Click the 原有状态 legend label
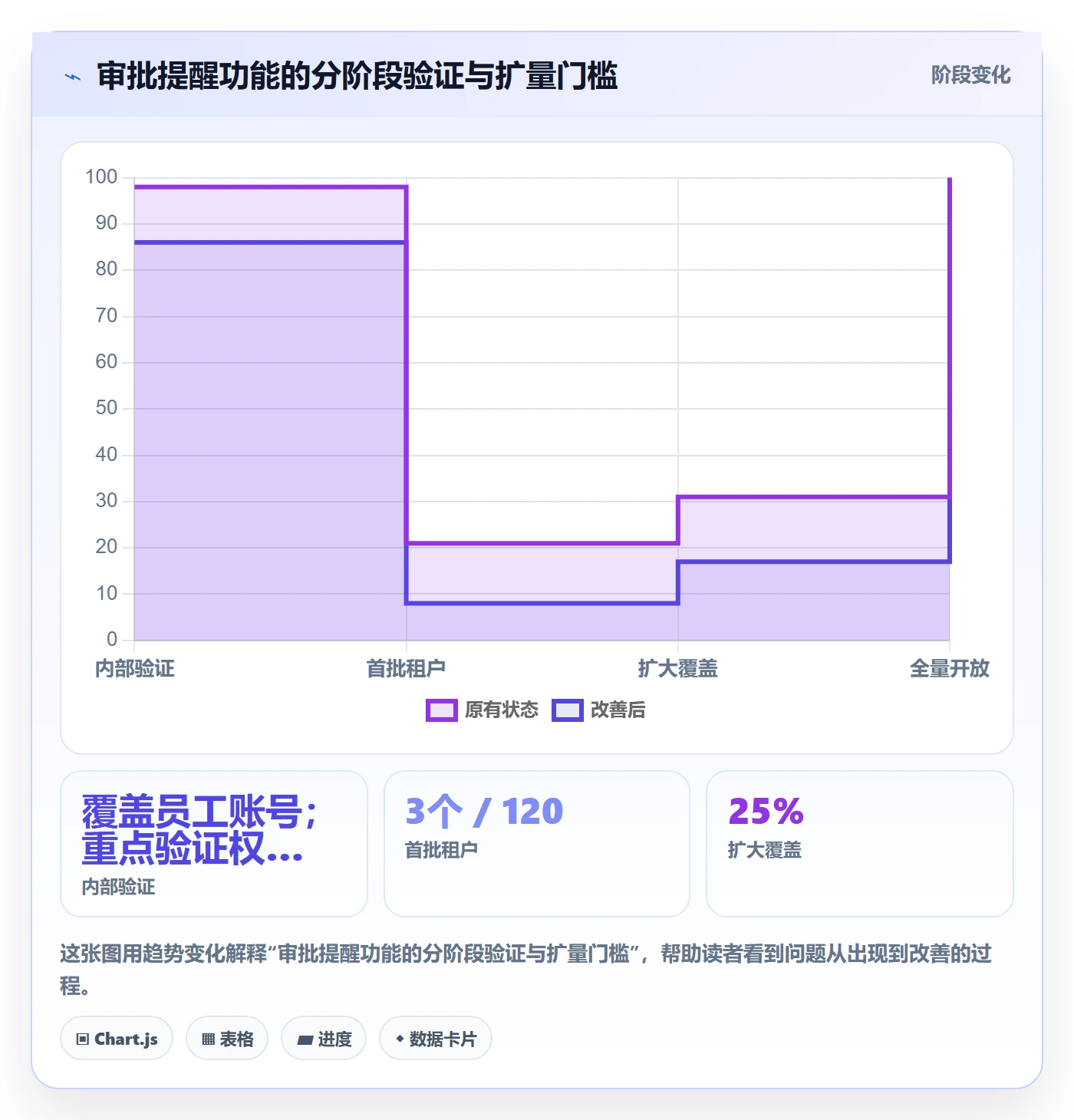The width and height of the screenshot is (1074, 1120). click(502, 710)
